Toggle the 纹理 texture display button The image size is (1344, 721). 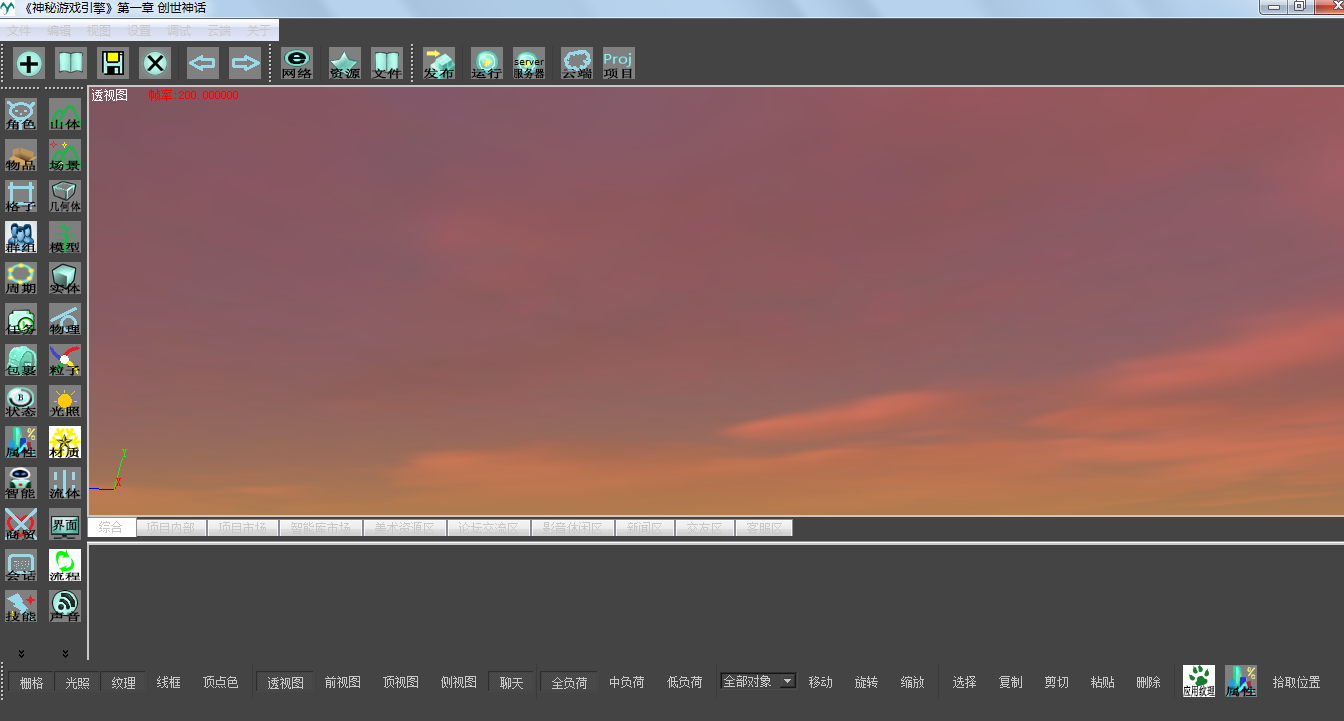pos(124,683)
